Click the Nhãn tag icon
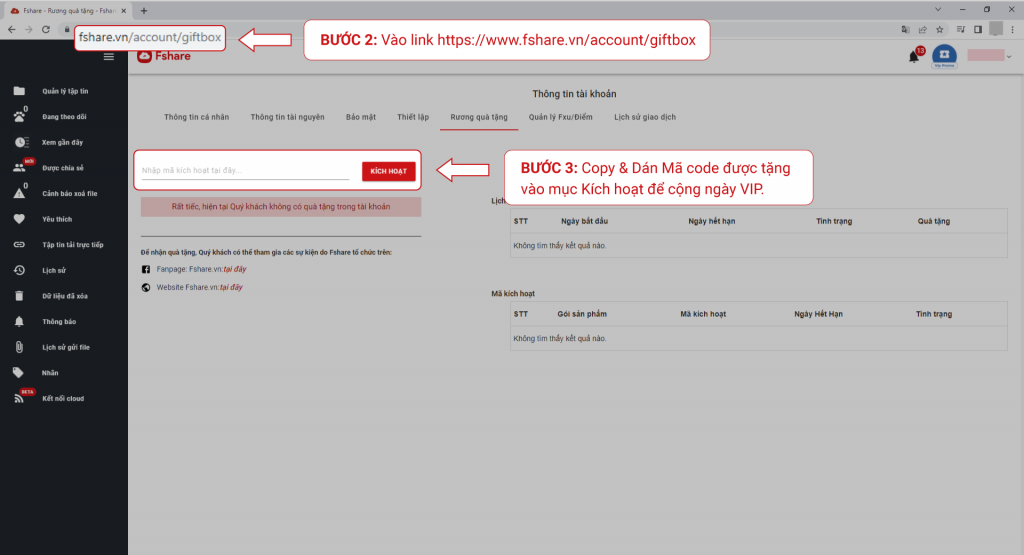This screenshot has height=555, width=1024. point(18,373)
